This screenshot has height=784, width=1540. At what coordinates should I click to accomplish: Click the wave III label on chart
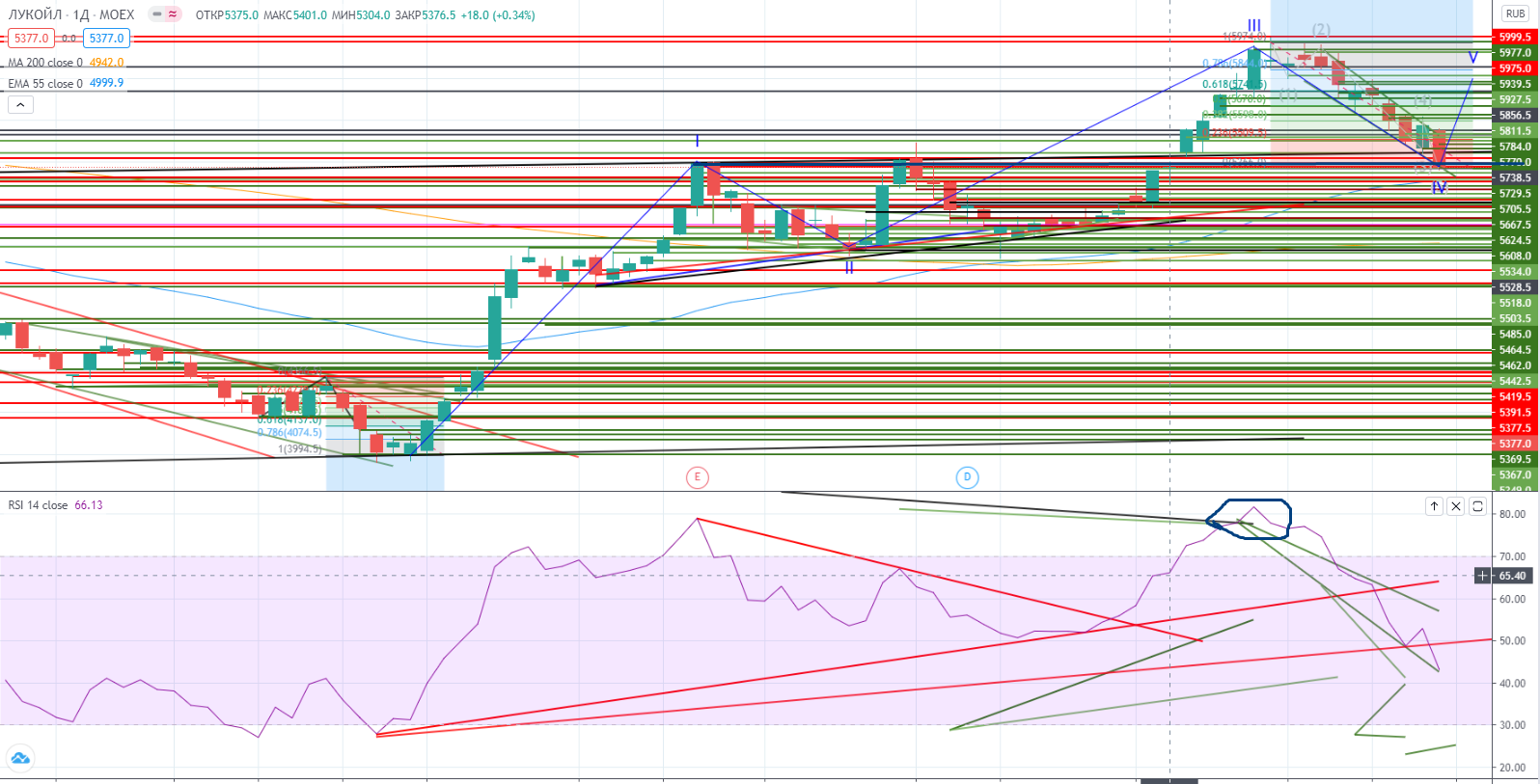coord(1253,26)
